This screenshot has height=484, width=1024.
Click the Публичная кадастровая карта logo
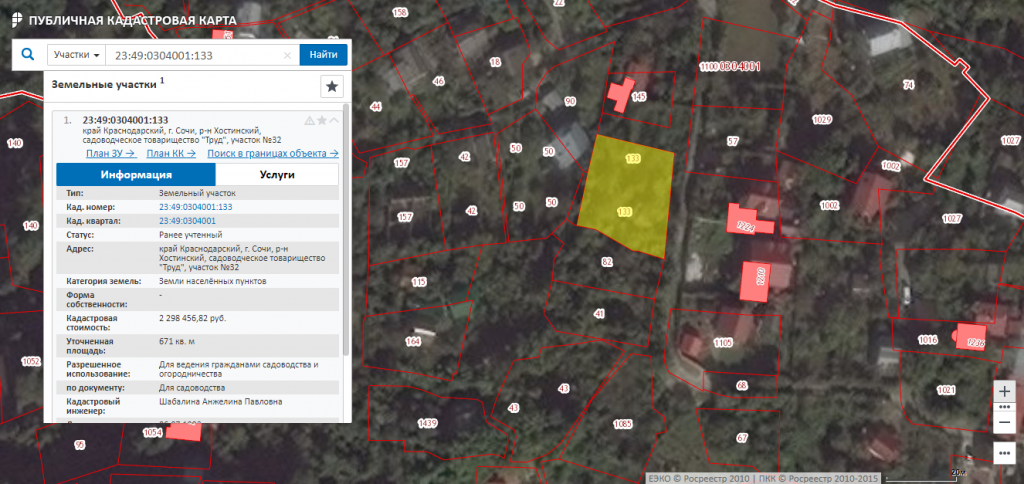pos(119,20)
